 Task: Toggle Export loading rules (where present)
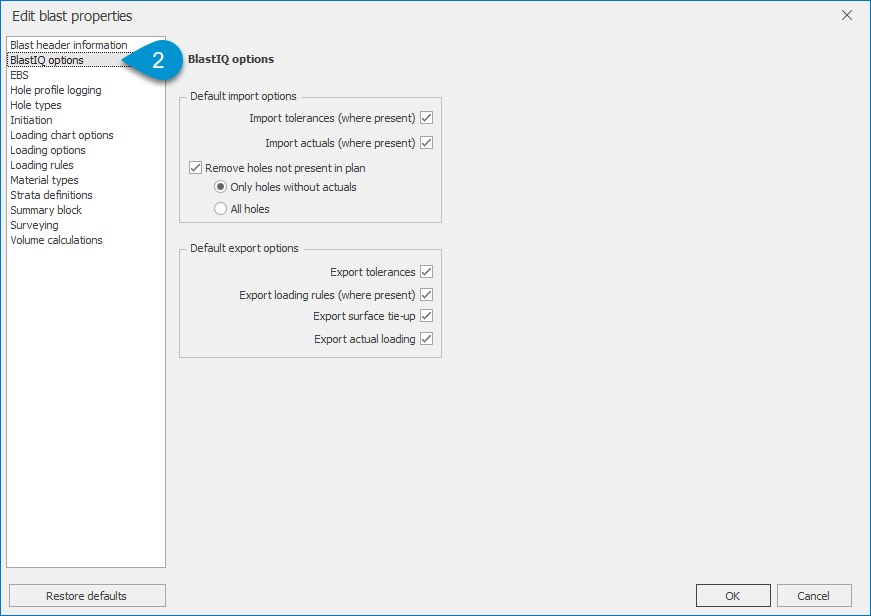(x=426, y=294)
